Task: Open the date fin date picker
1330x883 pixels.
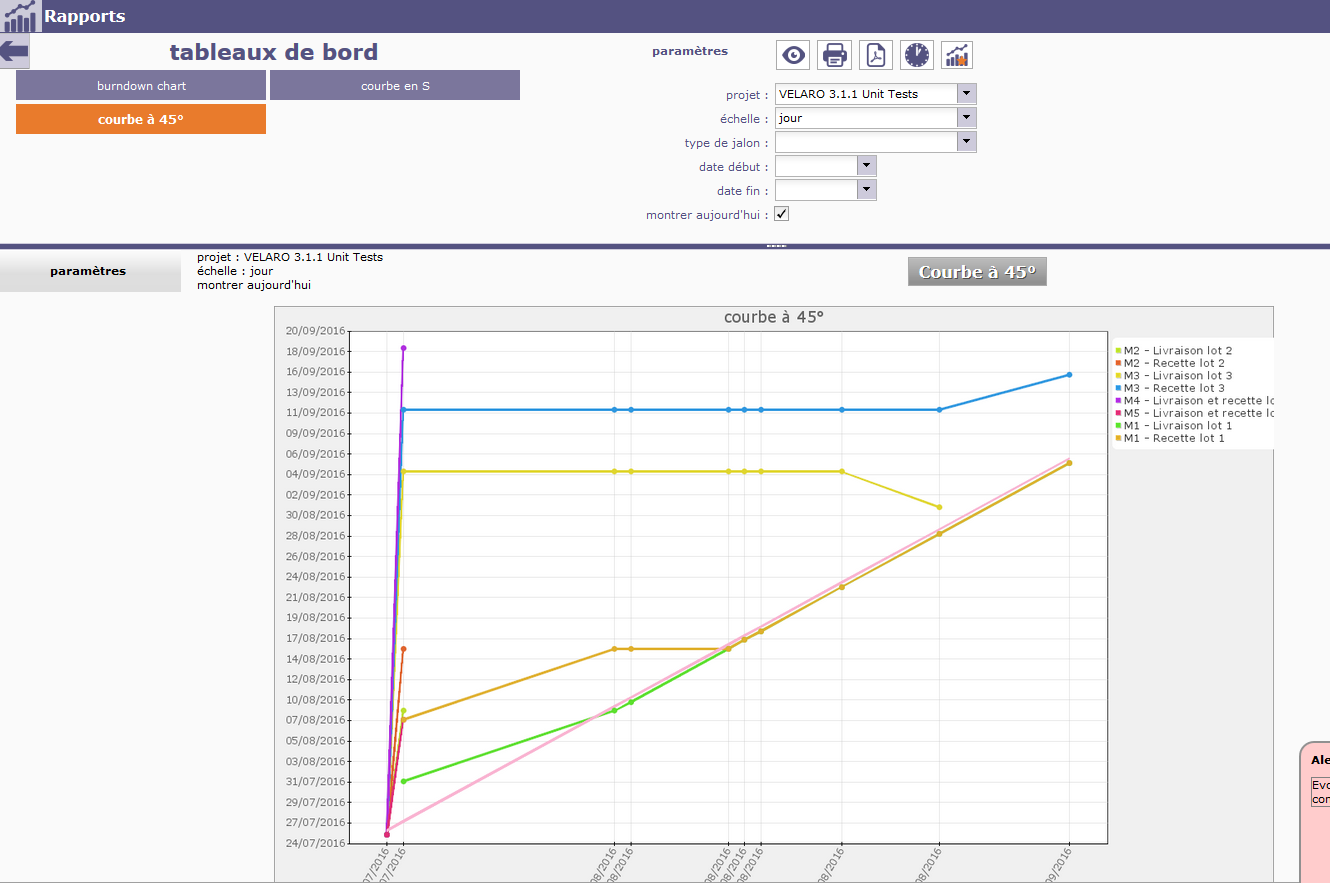Action: point(866,190)
